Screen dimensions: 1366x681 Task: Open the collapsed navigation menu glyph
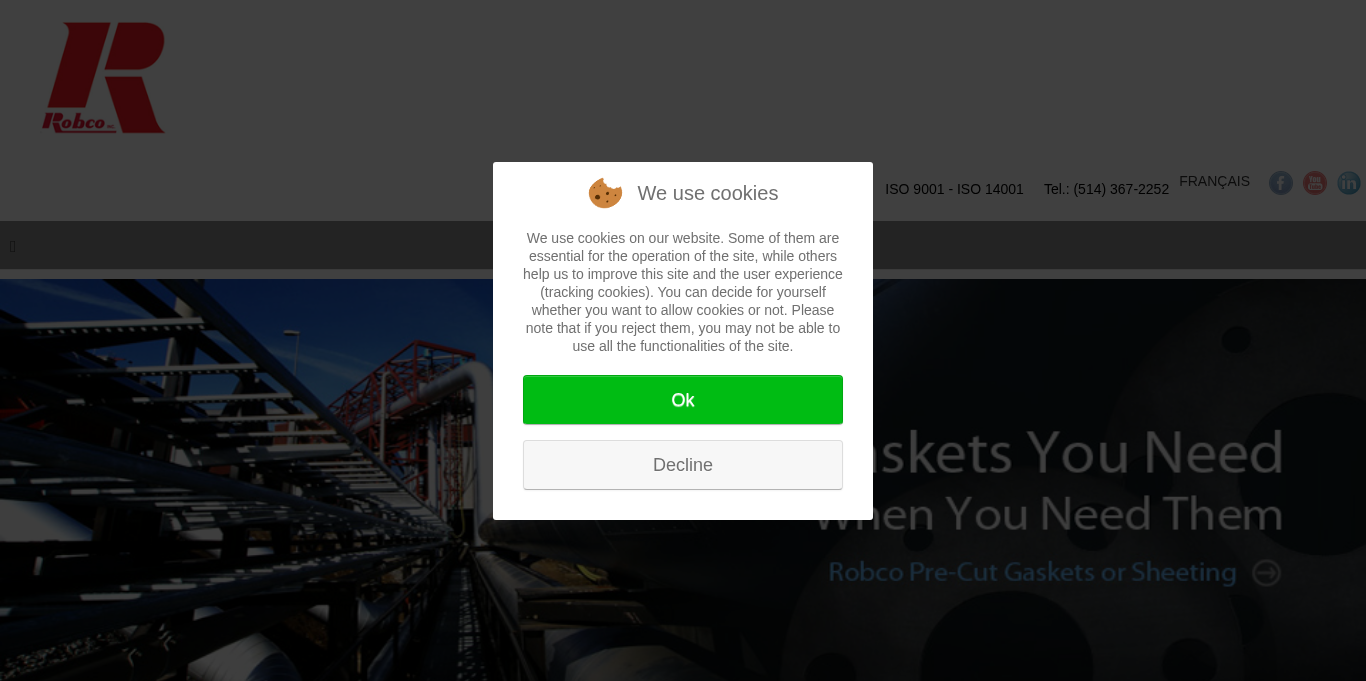point(12,246)
